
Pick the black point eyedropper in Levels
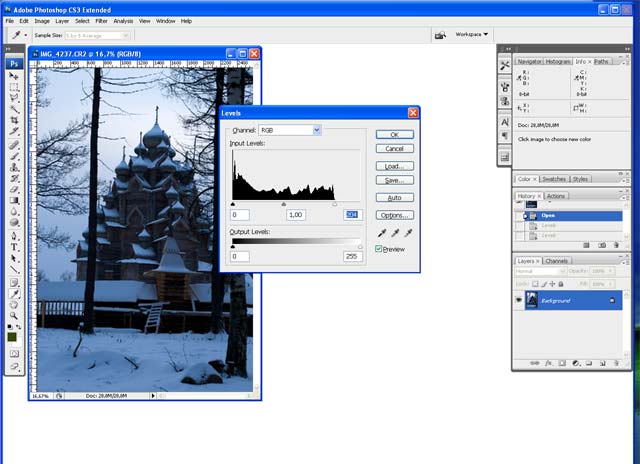coord(383,233)
